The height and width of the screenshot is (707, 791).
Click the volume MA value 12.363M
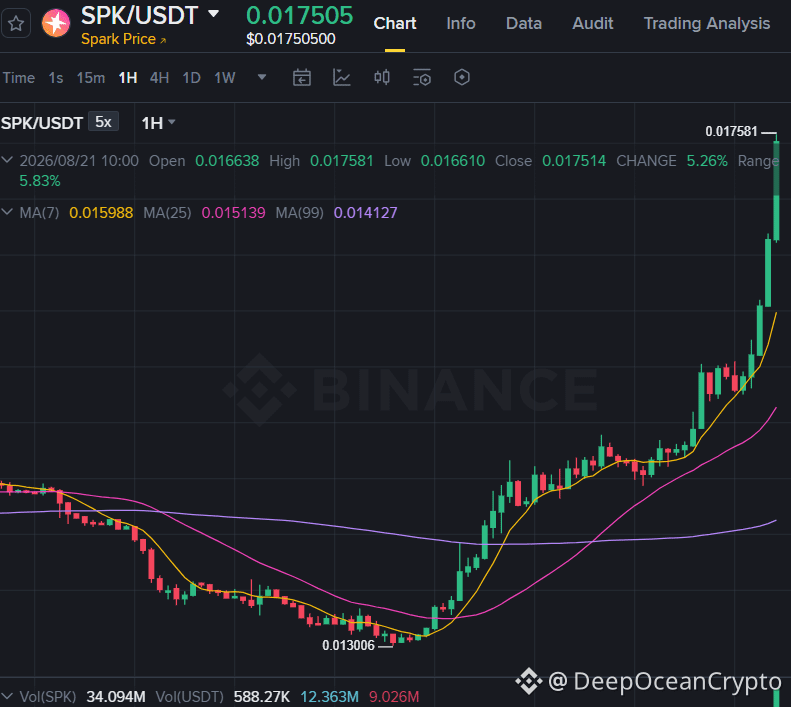(x=329, y=696)
